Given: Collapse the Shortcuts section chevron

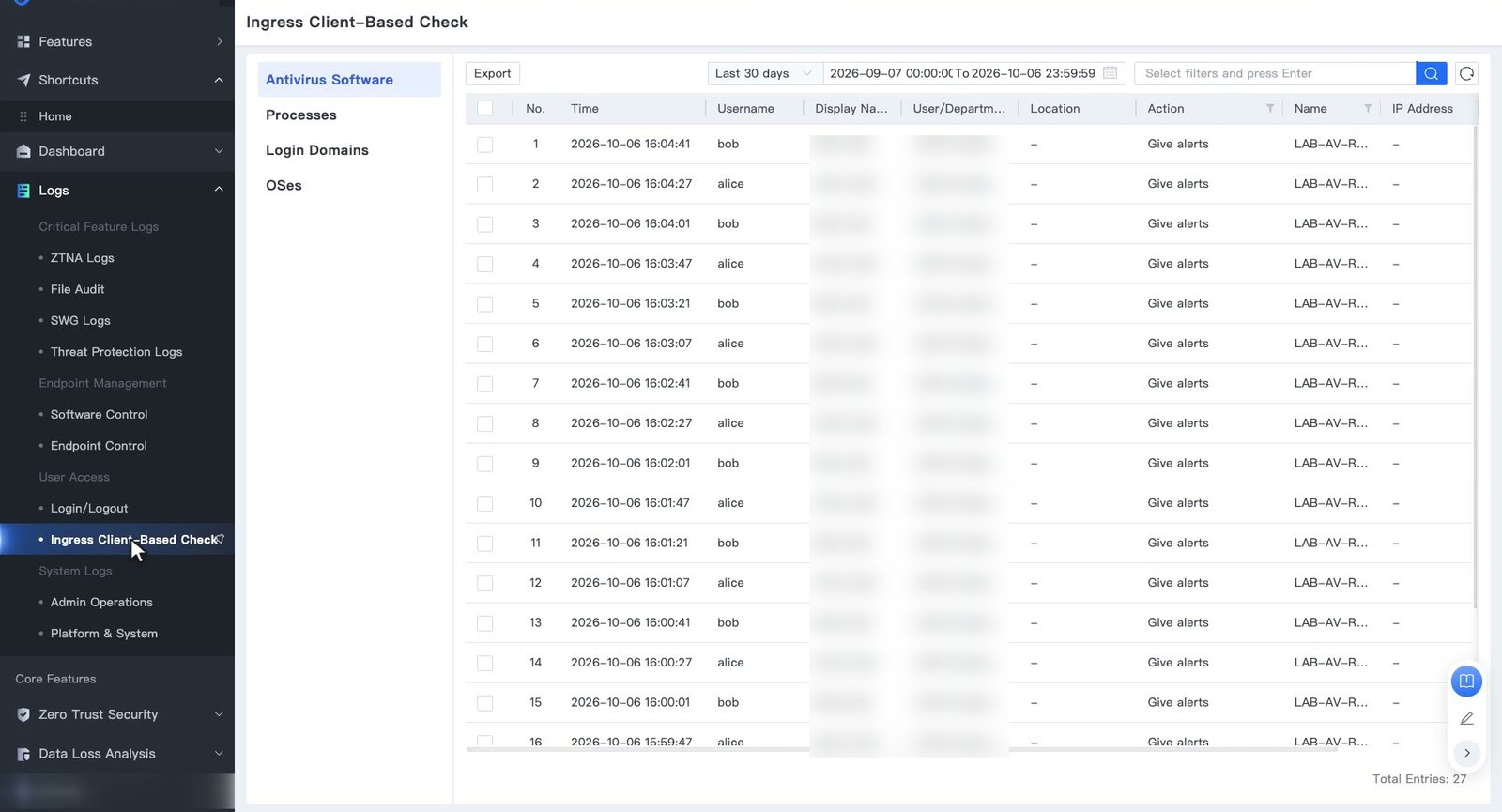Looking at the screenshot, I should 219,80.
